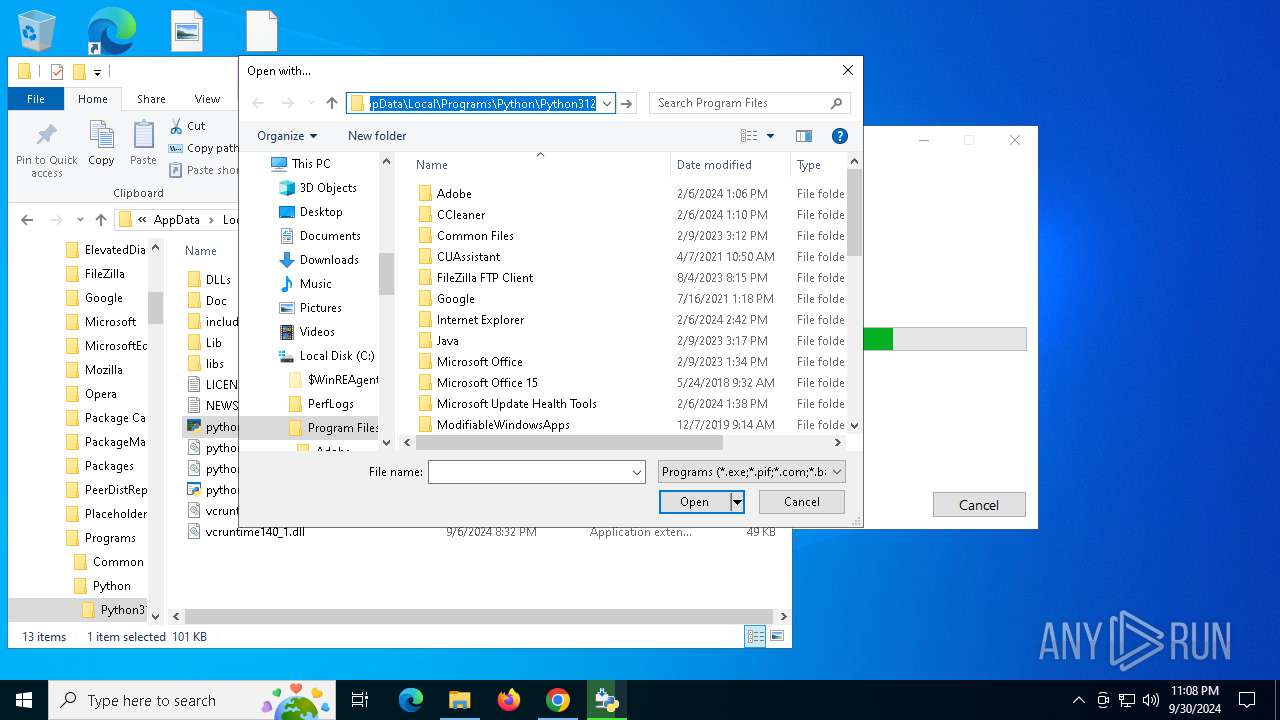Open File Explorer from the taskbar
Viewport: 1280px width, 720px height.
(460, 700)
